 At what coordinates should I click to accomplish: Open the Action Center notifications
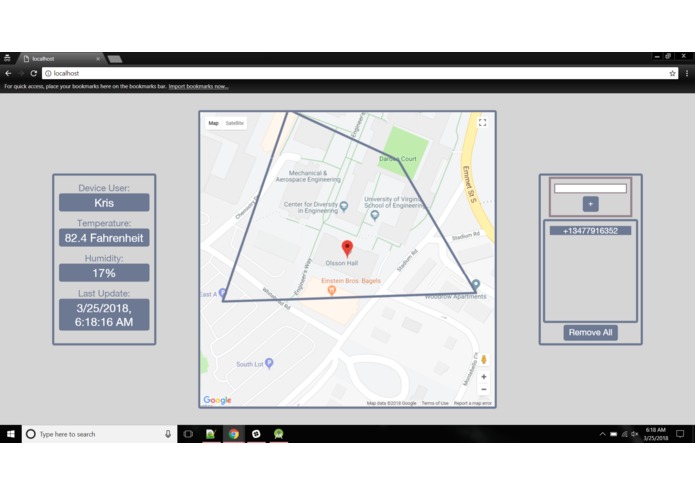[680, 434]
